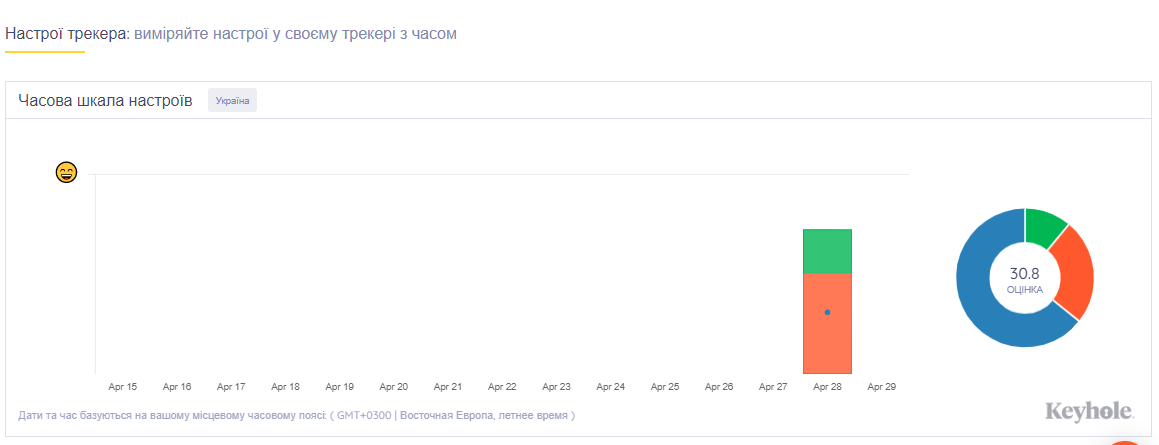Screen dimensions: 1159x445
Task: Click the Apr 24 date label
Action: click(x=611, y=387)
